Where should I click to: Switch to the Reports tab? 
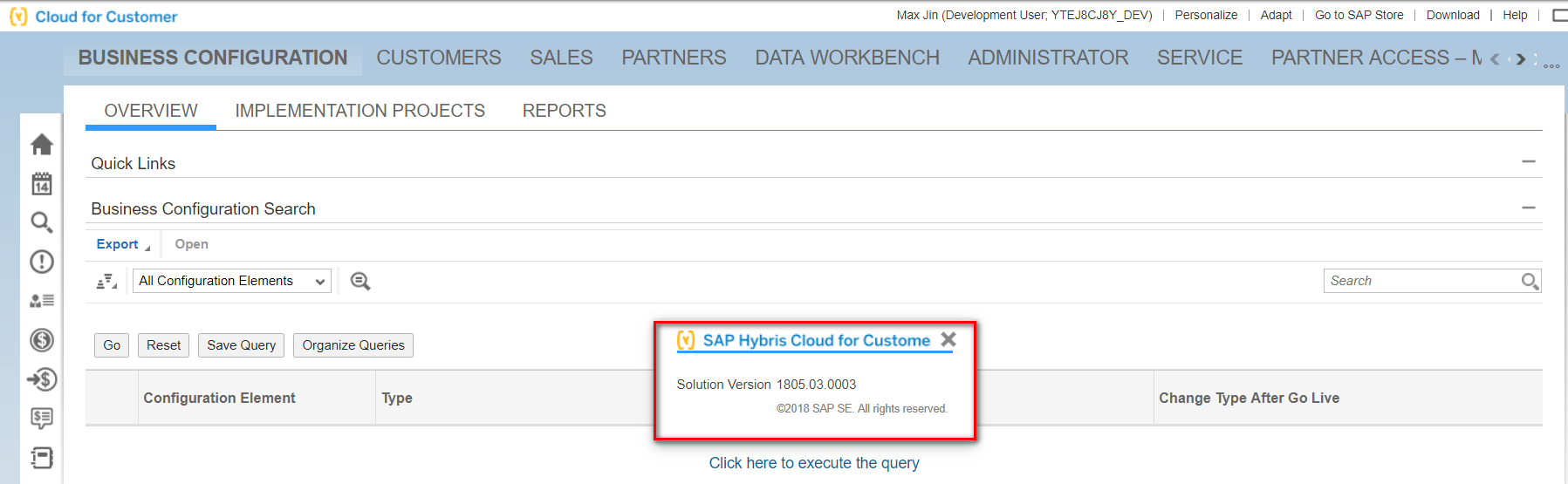point(564,111)
